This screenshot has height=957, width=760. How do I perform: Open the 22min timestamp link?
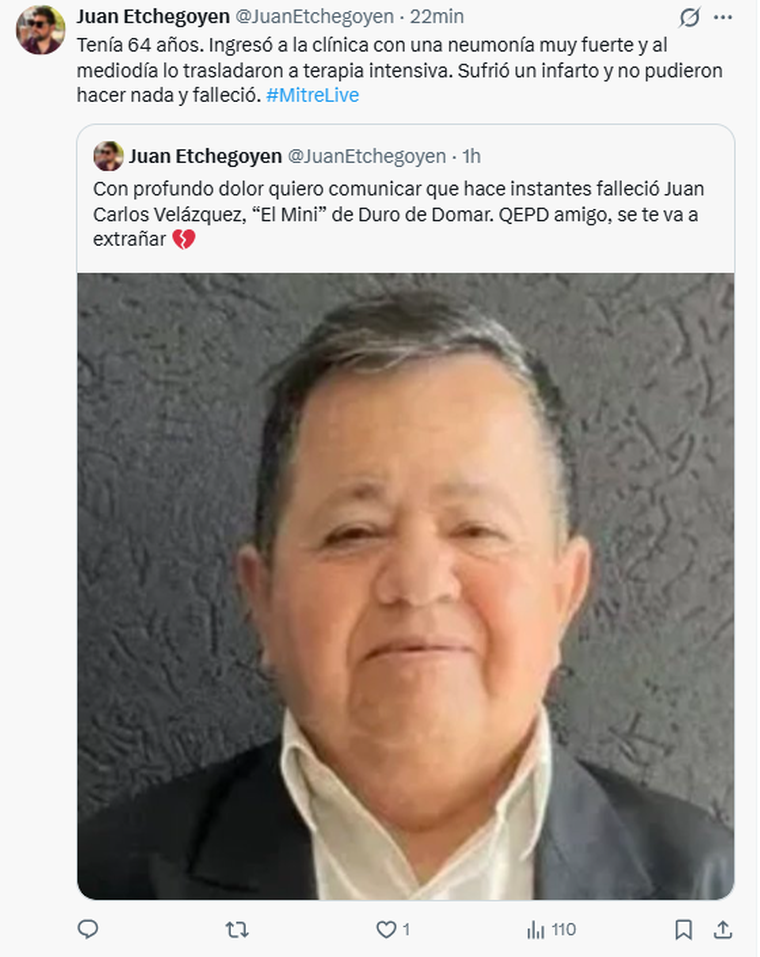tap(436, 16)
